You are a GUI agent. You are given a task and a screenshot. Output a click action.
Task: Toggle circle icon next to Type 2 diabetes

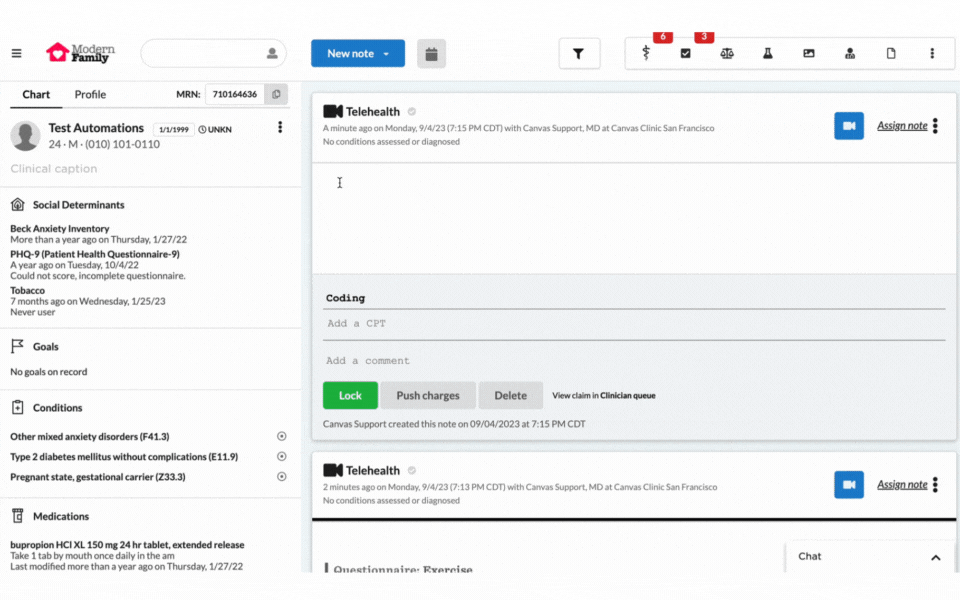point(282,457)
